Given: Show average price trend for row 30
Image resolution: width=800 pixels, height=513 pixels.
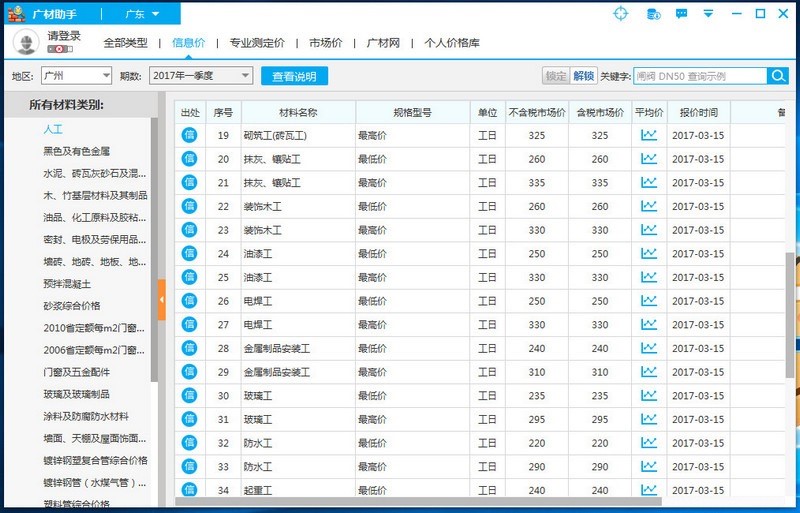Looking at the screenshot, I should [649, 396].
